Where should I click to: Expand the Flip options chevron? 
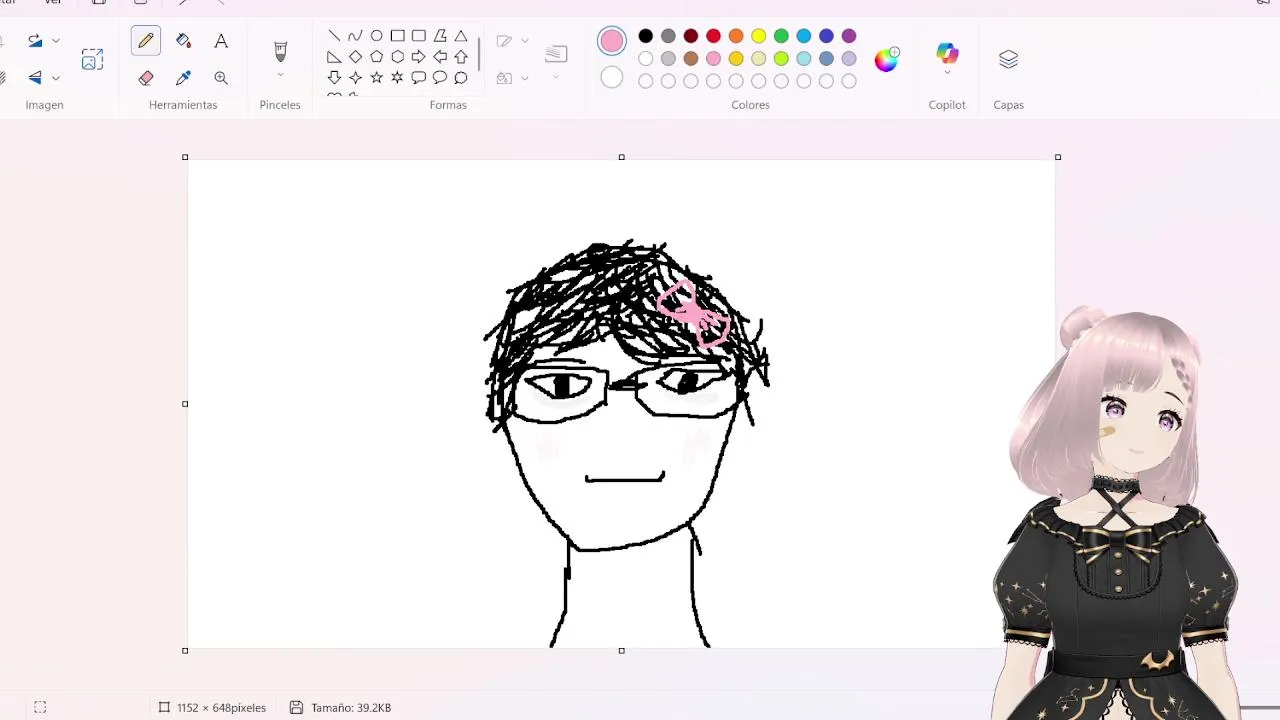coord(56,78)
